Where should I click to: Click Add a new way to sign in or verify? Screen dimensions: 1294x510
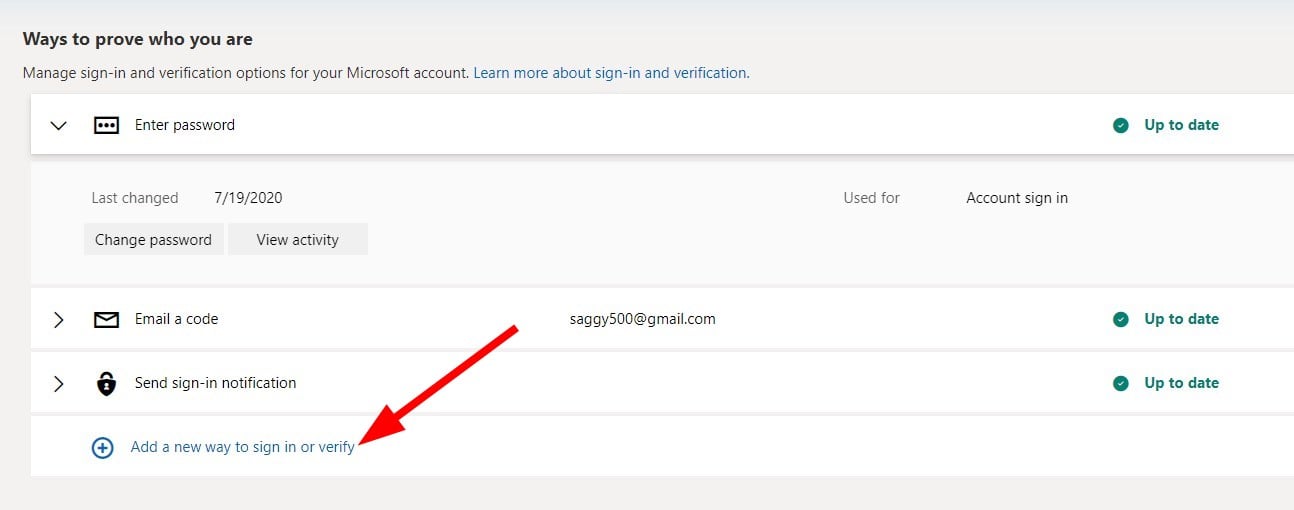[x=243, y=447]
